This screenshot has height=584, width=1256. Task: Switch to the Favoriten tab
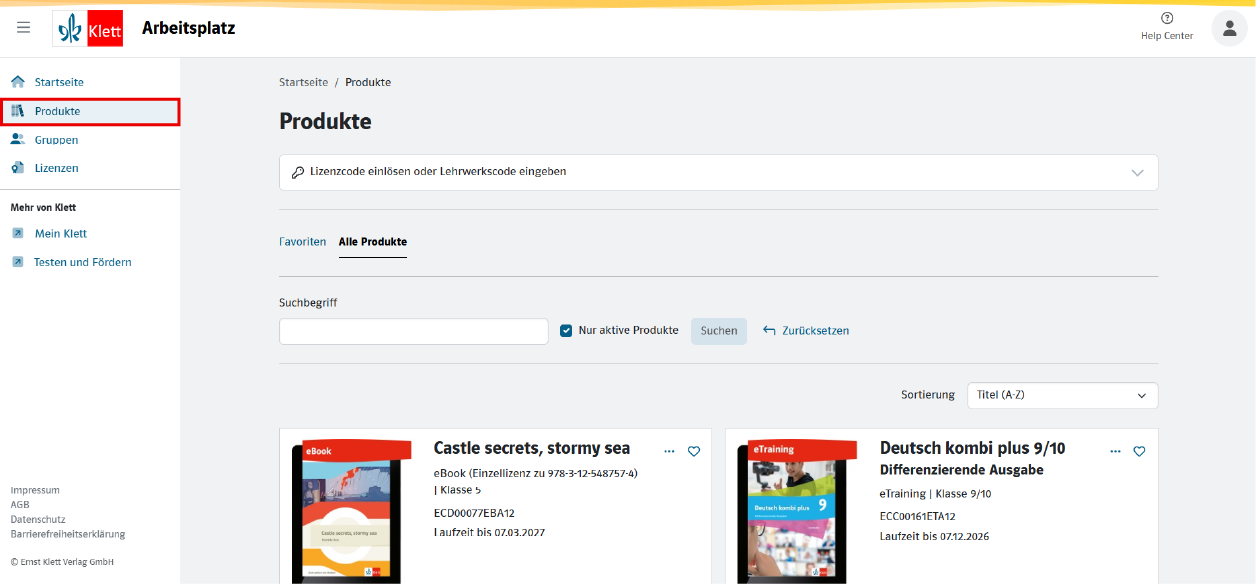click(x=302, y=242)
